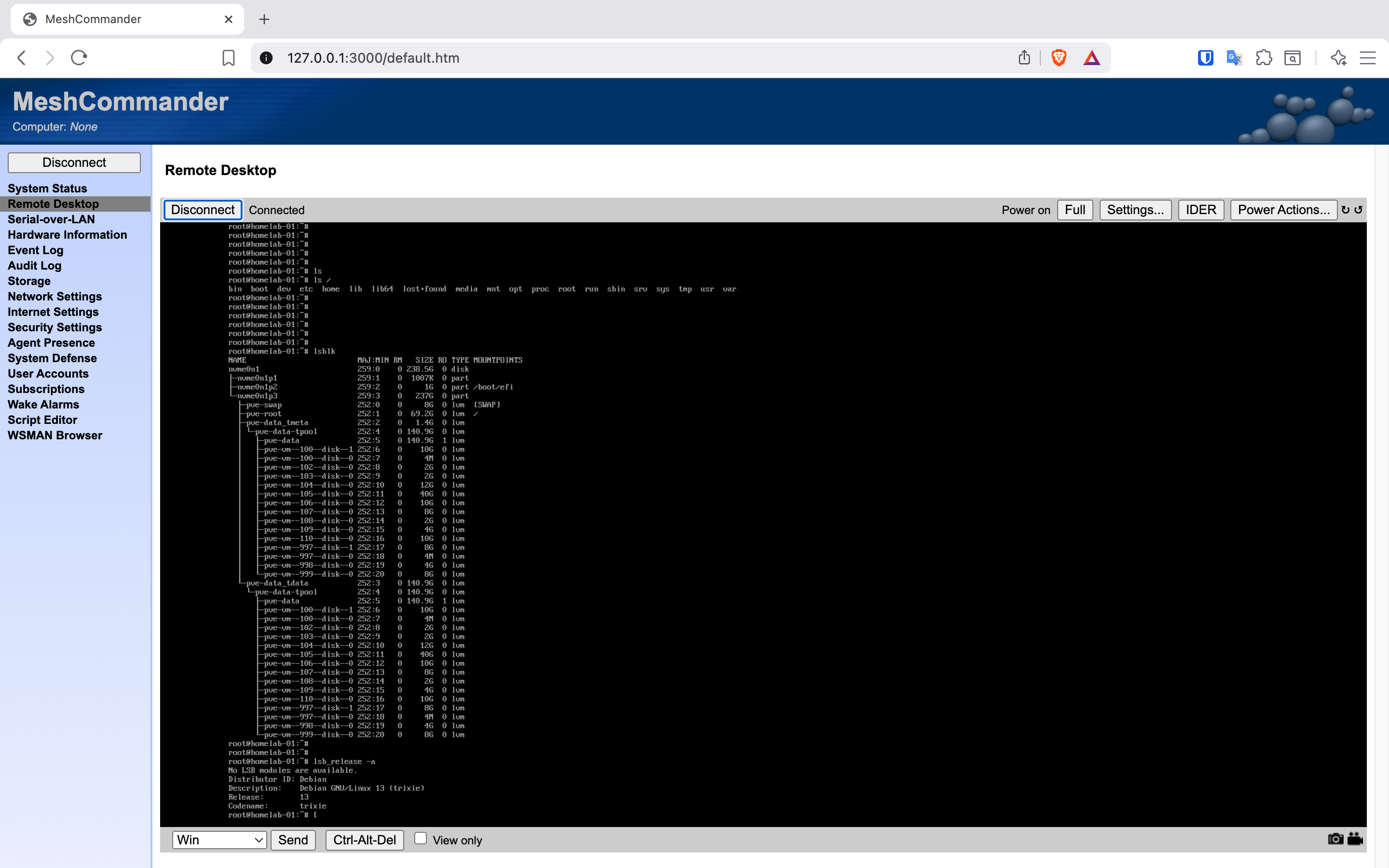Enable View only mode
The height and width of the screenshot is (868, 1389).
[421, 838]
